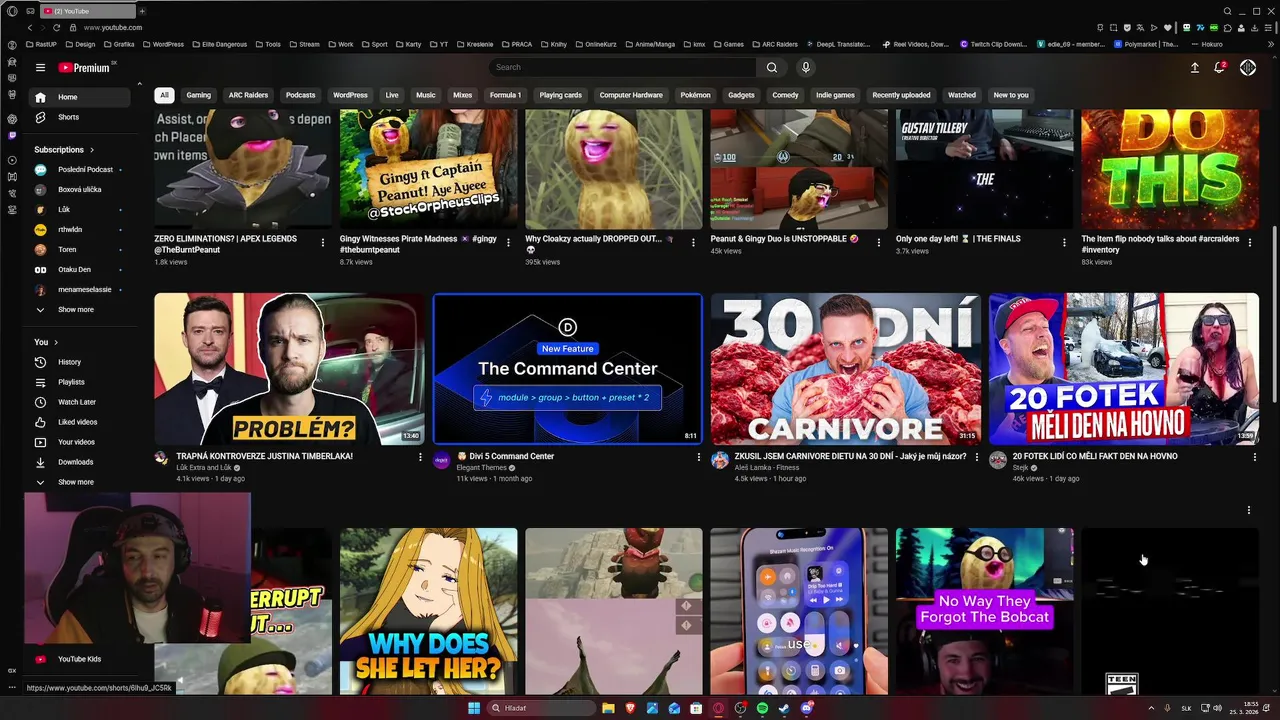Viewport: 1280px width, 720px height.
Task: Click the YouTube search field
Action: click(622, 67)
